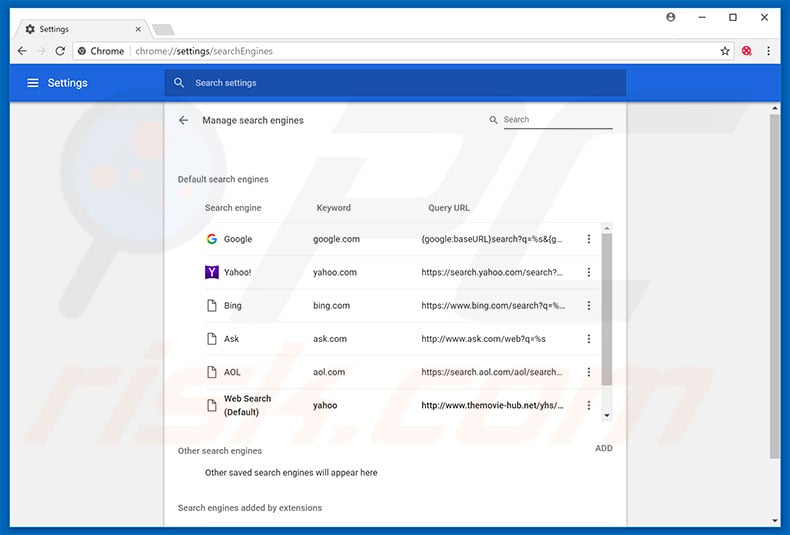Click the address bar URL
Screen dimensions: 790x535
click(204, 51)
